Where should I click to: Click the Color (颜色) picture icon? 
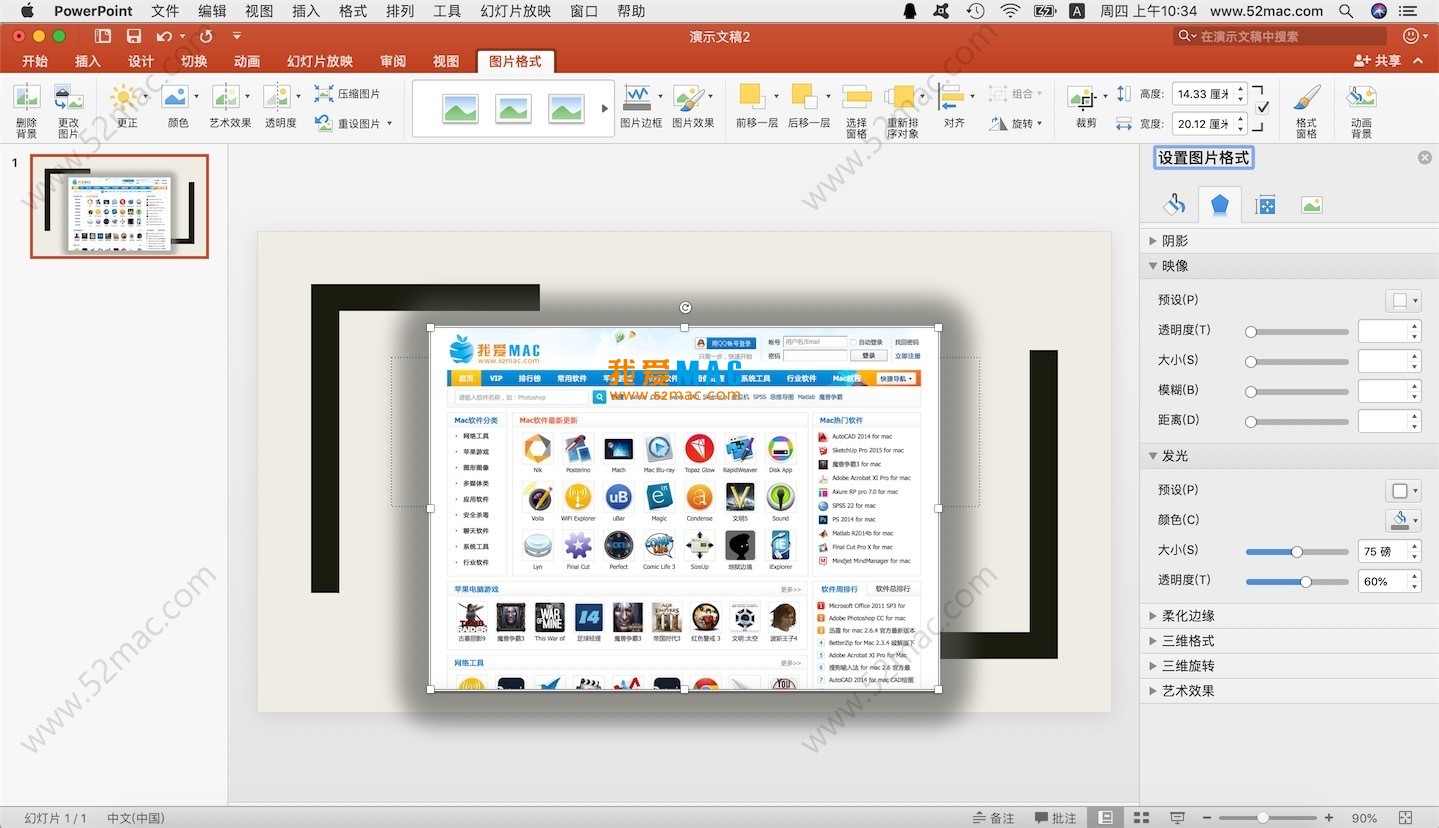[x=175, y=97]
